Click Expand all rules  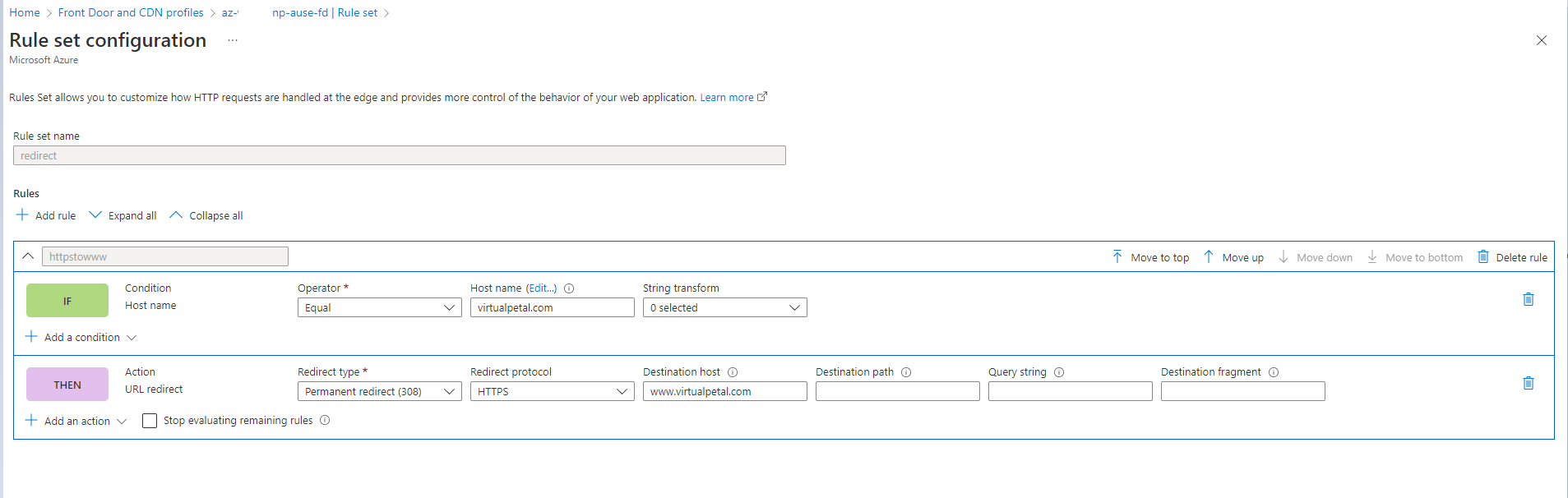click(123, 215)
